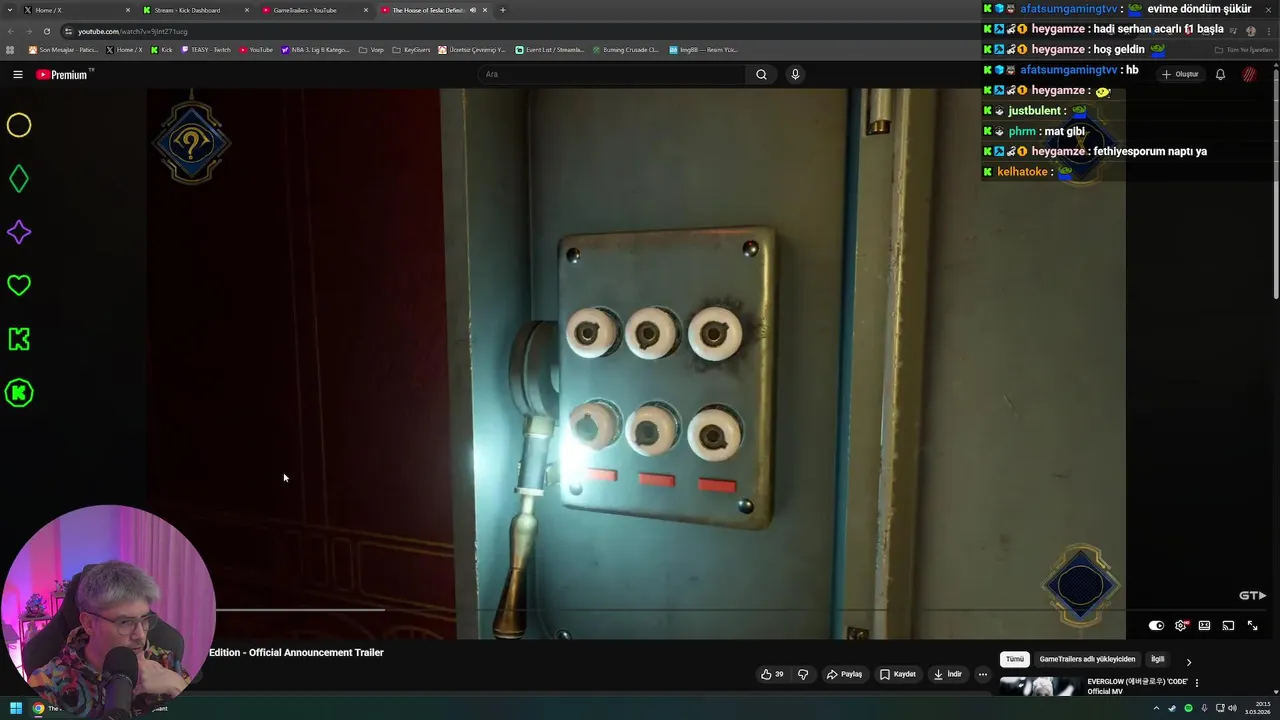Show more filter chips arrow

[x=1188, y=660]
